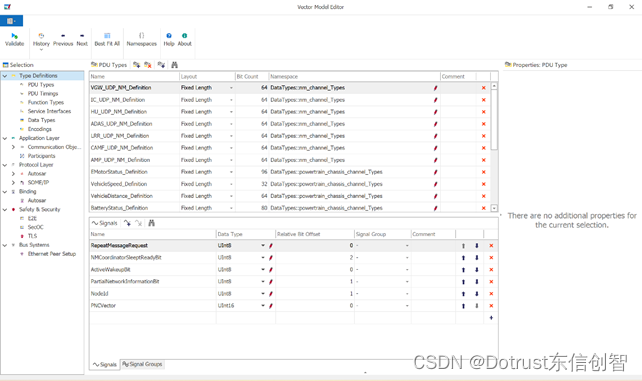
Task: Apply Best Fit All columns
Action: coord(107,39)
